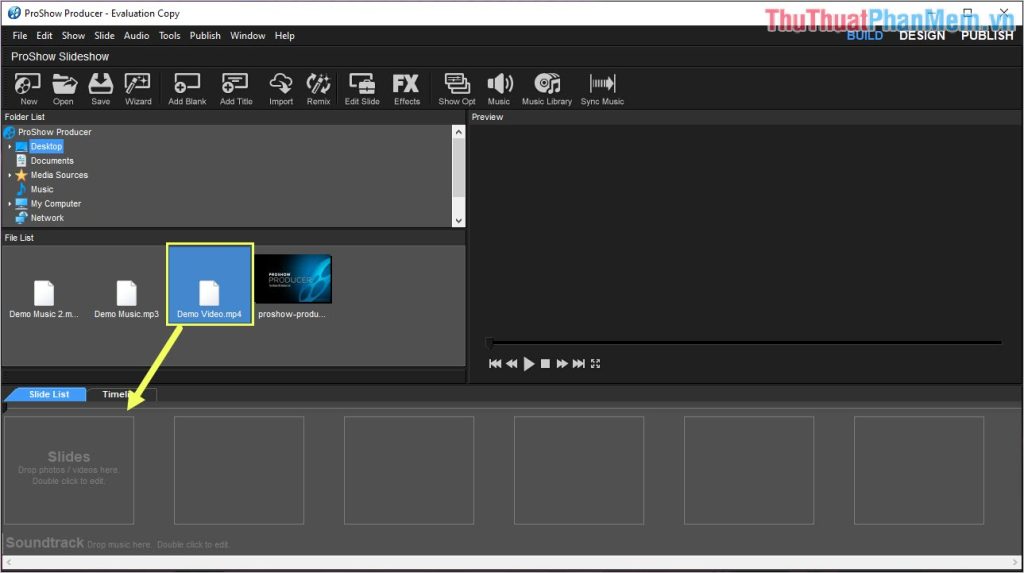Select ProShow Producer root node
This screenshot has width=1024, height=573.
(54, 132)
